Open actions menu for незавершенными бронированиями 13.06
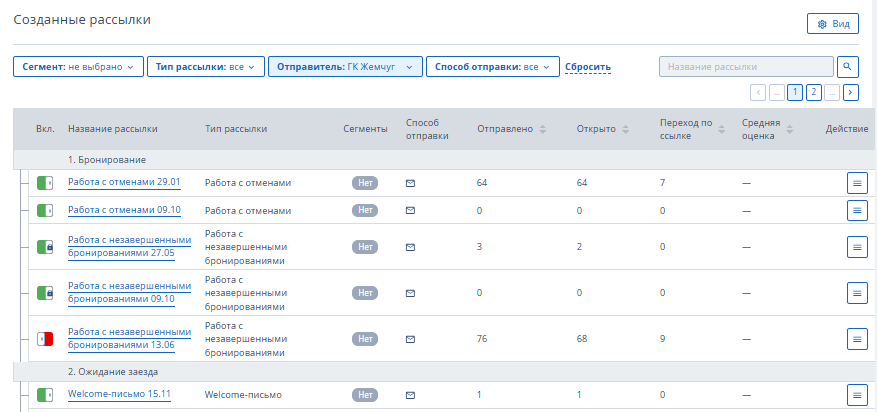Image resolution: width=877 pixels, height=412 pixels. pyautogui.click(x=857, y=339)
